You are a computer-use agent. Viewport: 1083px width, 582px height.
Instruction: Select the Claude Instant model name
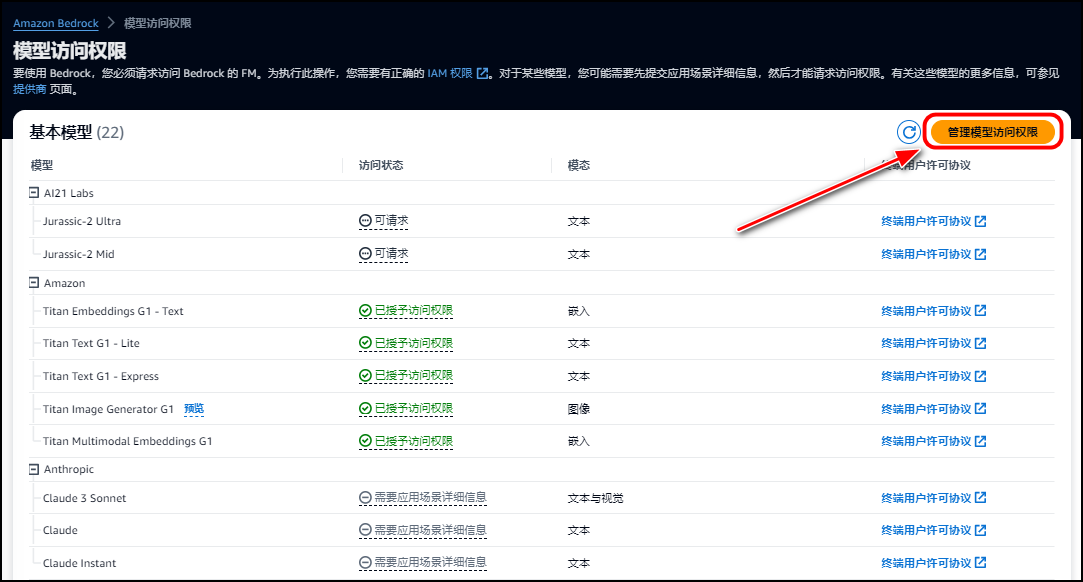79,563
